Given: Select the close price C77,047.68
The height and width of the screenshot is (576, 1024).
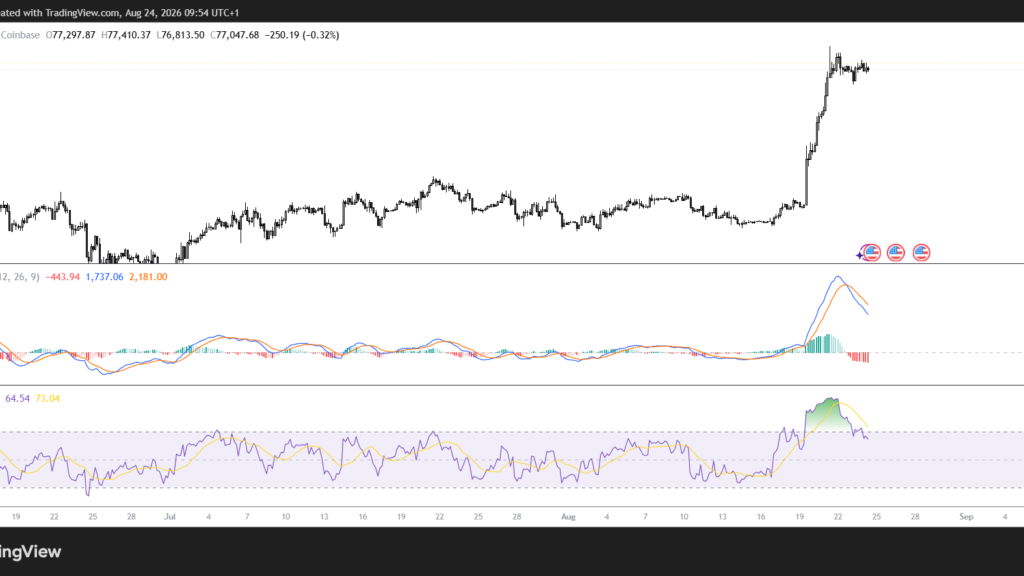Looking at the screenshot, I should [x=234, y=35].
